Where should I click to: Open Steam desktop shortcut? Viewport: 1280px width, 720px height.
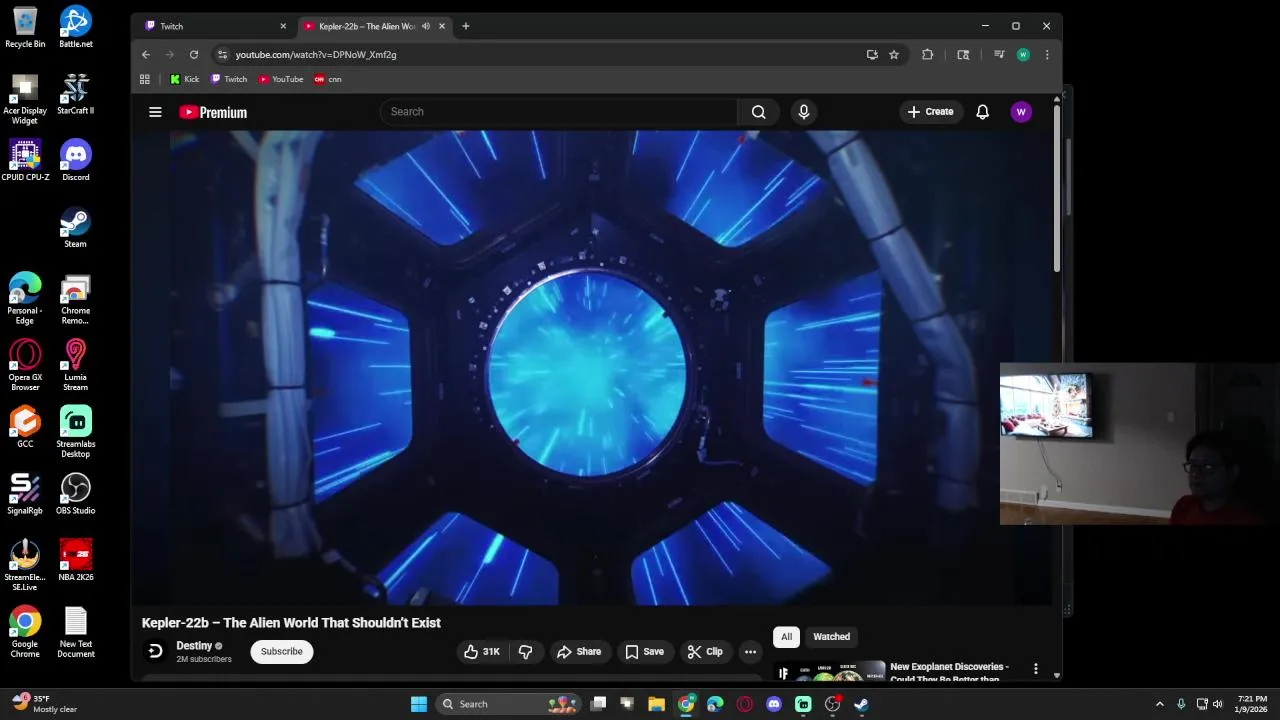[x=75, y=227]
